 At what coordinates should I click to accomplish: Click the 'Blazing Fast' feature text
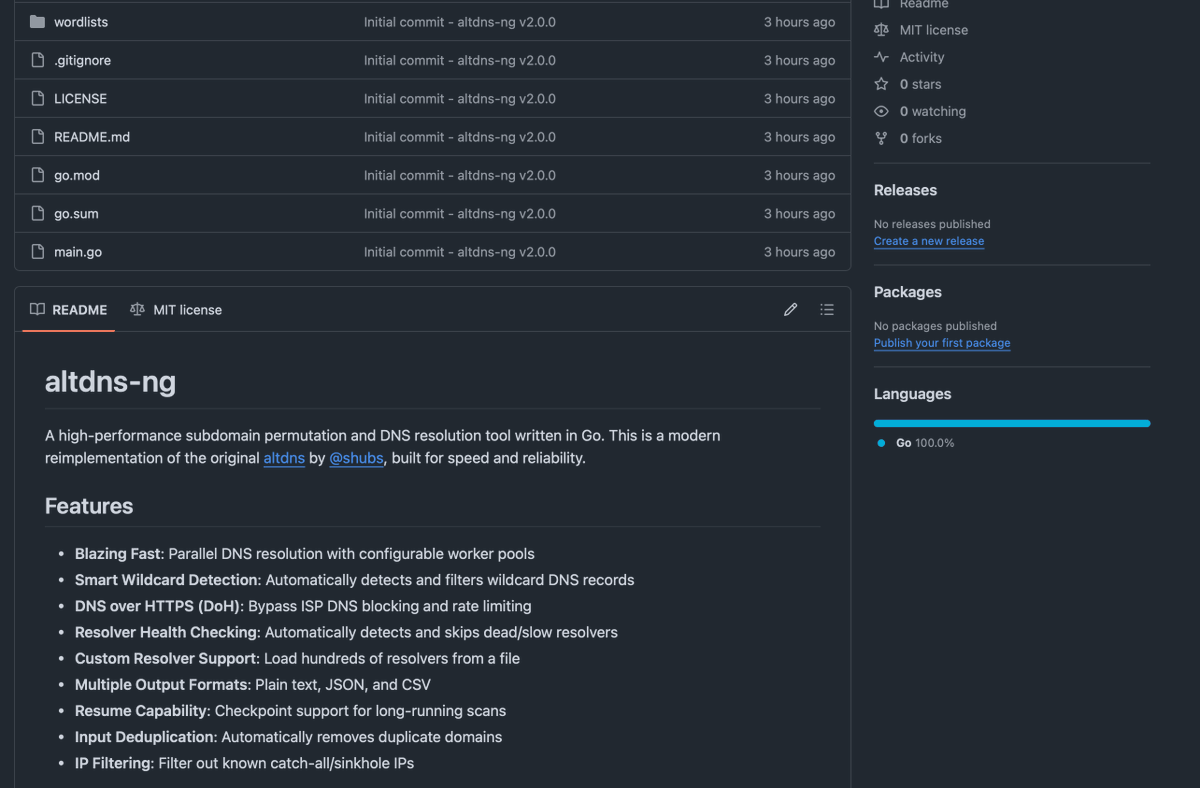(117, 554)
